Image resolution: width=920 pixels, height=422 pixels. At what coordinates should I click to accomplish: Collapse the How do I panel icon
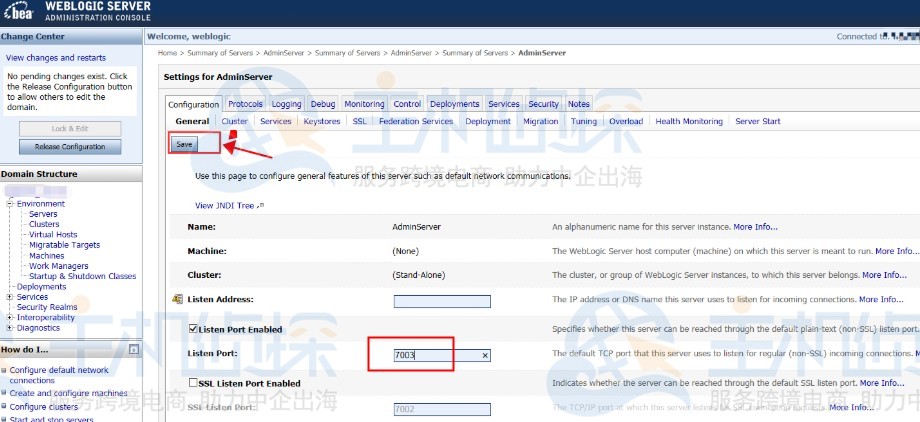tap(134, 349)
